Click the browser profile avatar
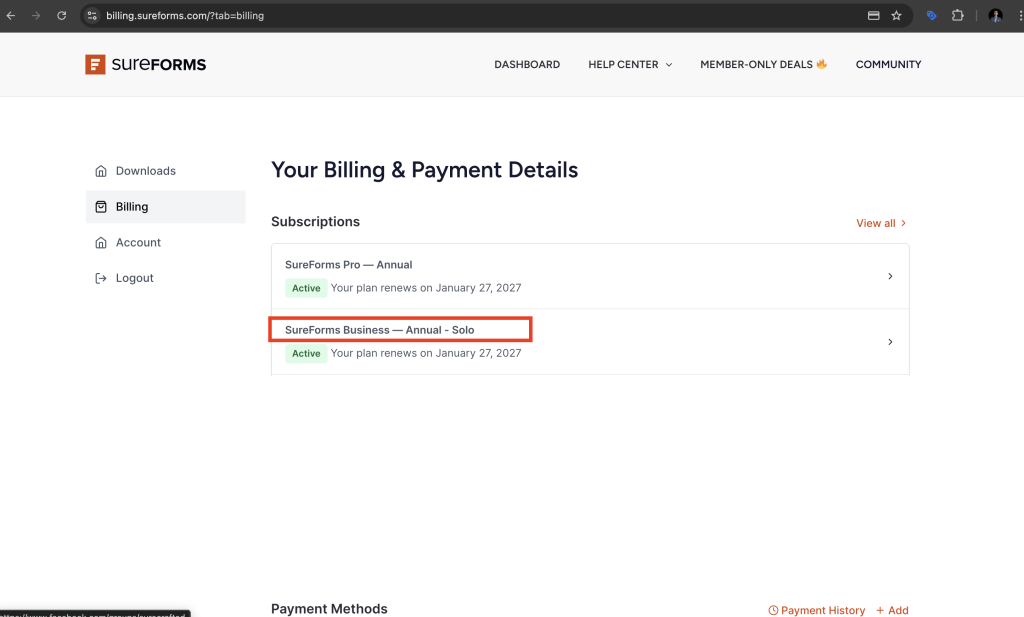1024x617 pixels. pos(995,16)
